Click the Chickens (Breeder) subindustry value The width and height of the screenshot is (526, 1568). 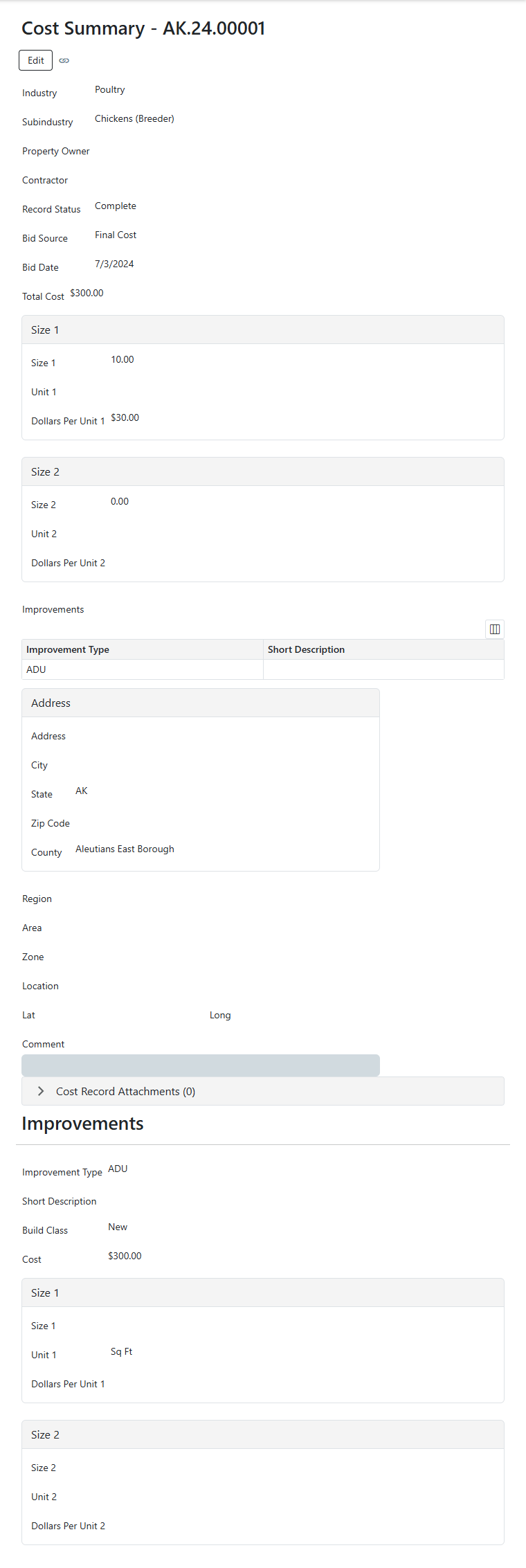coord(134,118)
